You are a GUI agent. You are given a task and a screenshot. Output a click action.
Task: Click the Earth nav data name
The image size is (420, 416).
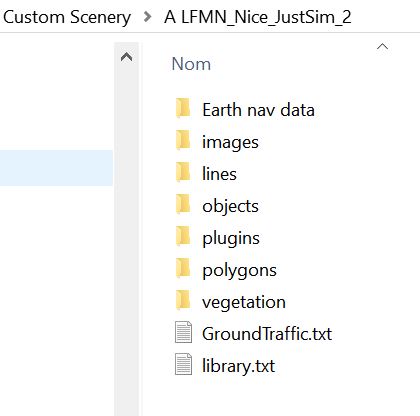pyautogui.click(x=258, y=110)
